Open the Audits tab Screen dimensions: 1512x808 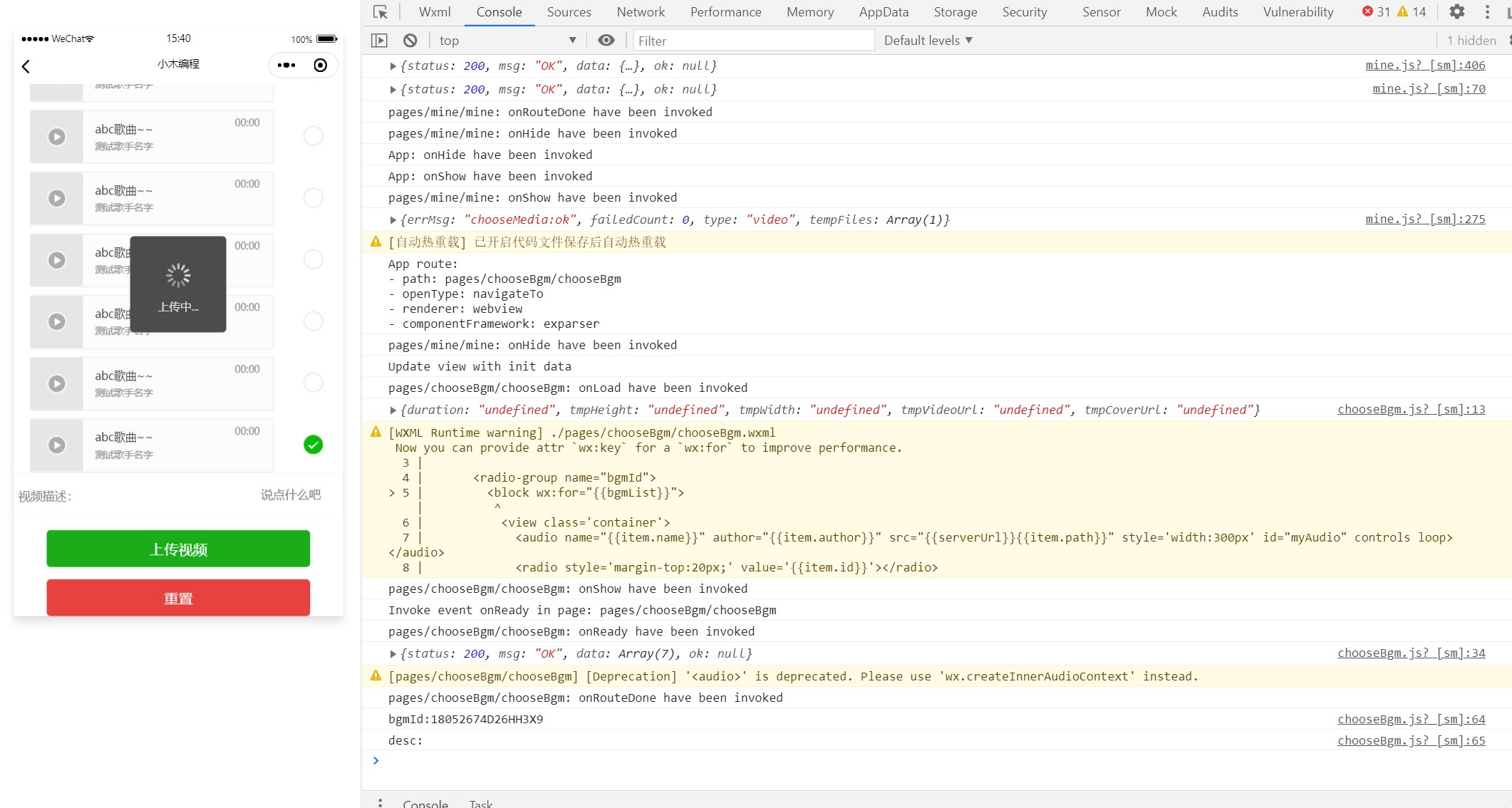point(1220,12)
